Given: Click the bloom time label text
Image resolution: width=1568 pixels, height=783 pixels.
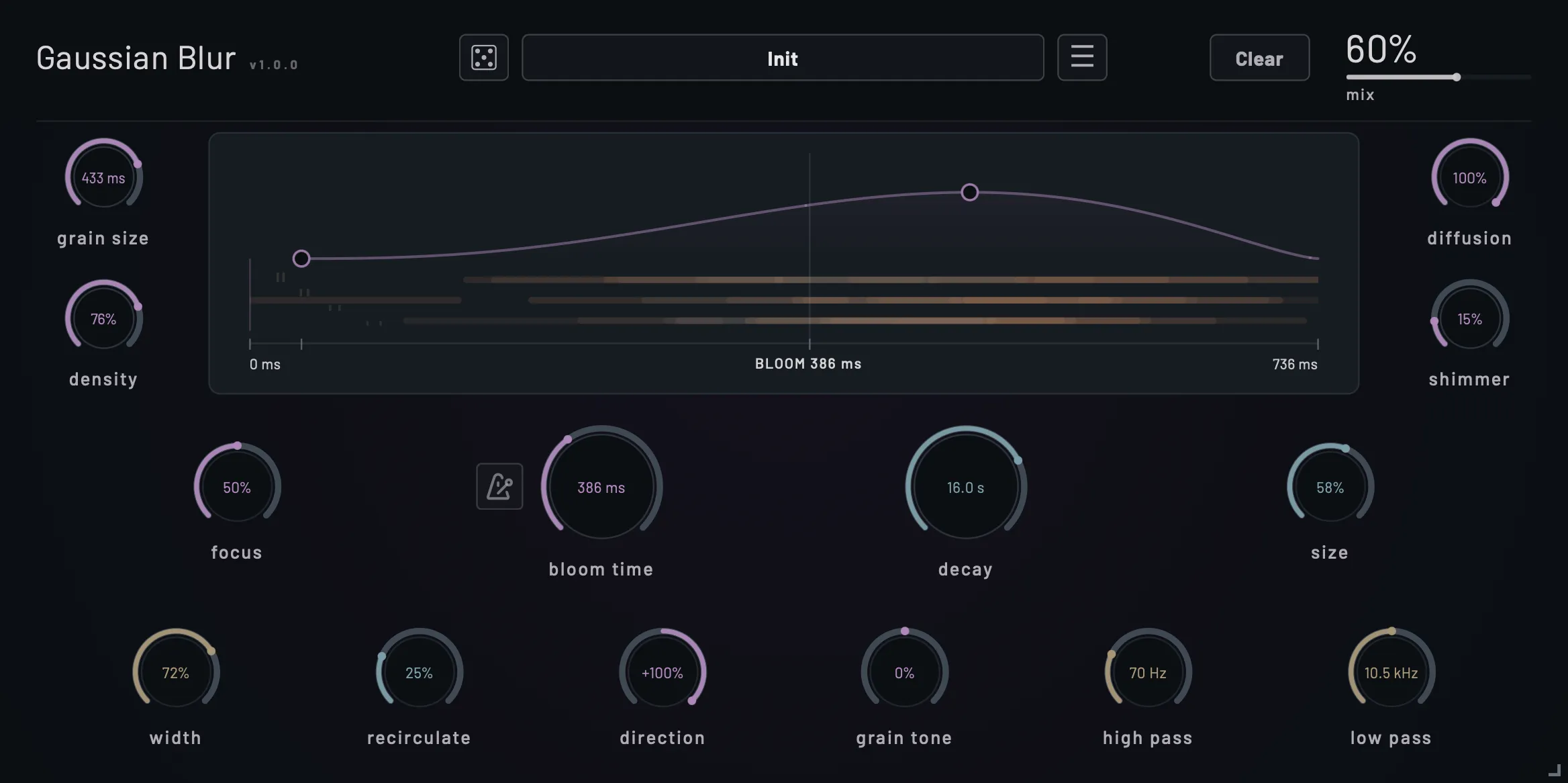Looking at the screenshot, I should (x=601, y=569).
